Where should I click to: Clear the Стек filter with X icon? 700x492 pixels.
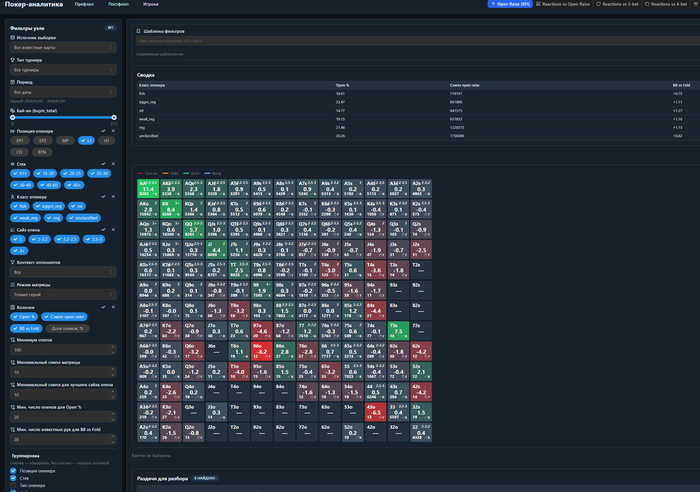(x=113, y=164)
